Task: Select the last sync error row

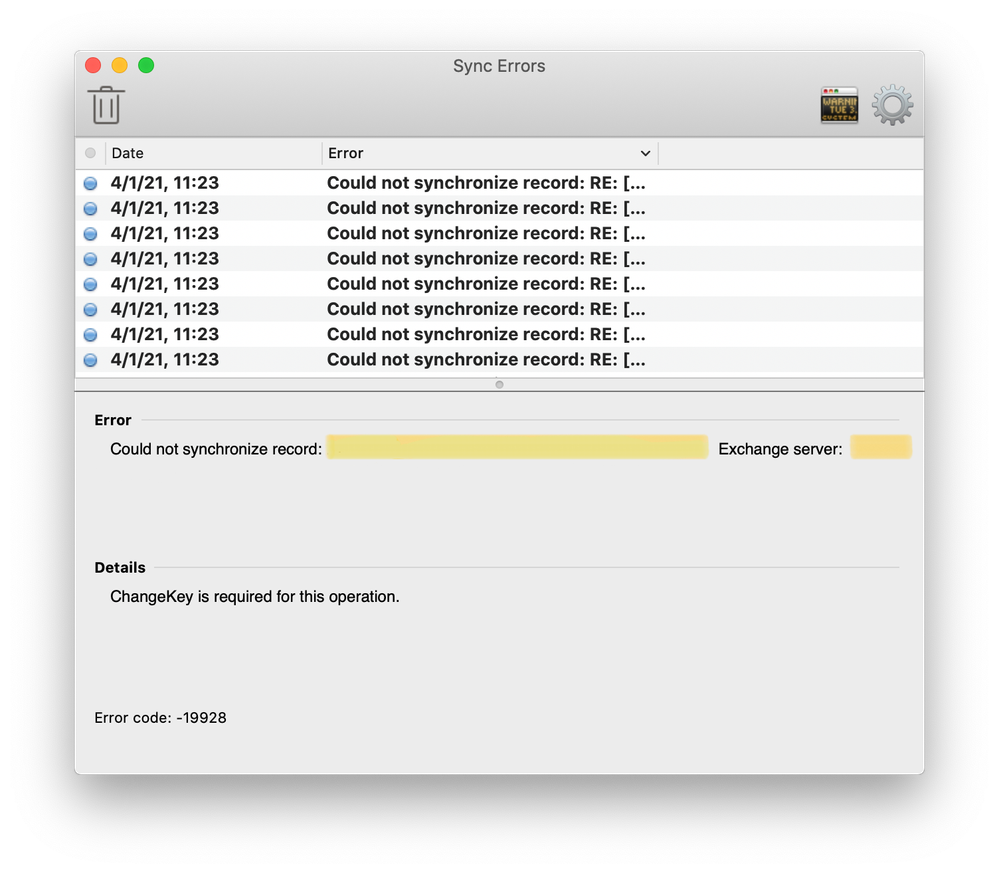Action: pos(499,359)
